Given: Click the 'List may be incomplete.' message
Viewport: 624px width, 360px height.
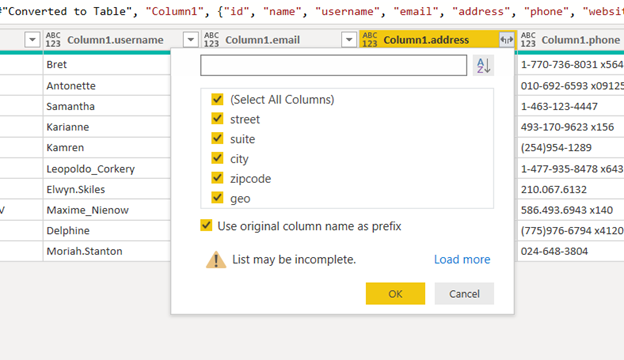Looking at the screenshot, I should pyautogui.click(x=294, y=259).
